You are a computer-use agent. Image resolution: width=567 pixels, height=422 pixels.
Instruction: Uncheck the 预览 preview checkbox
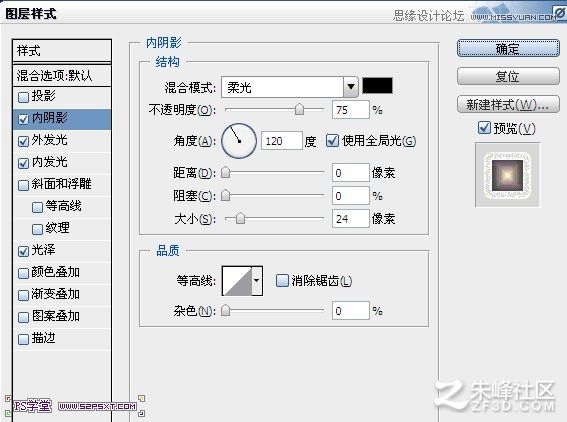[484, 128]
